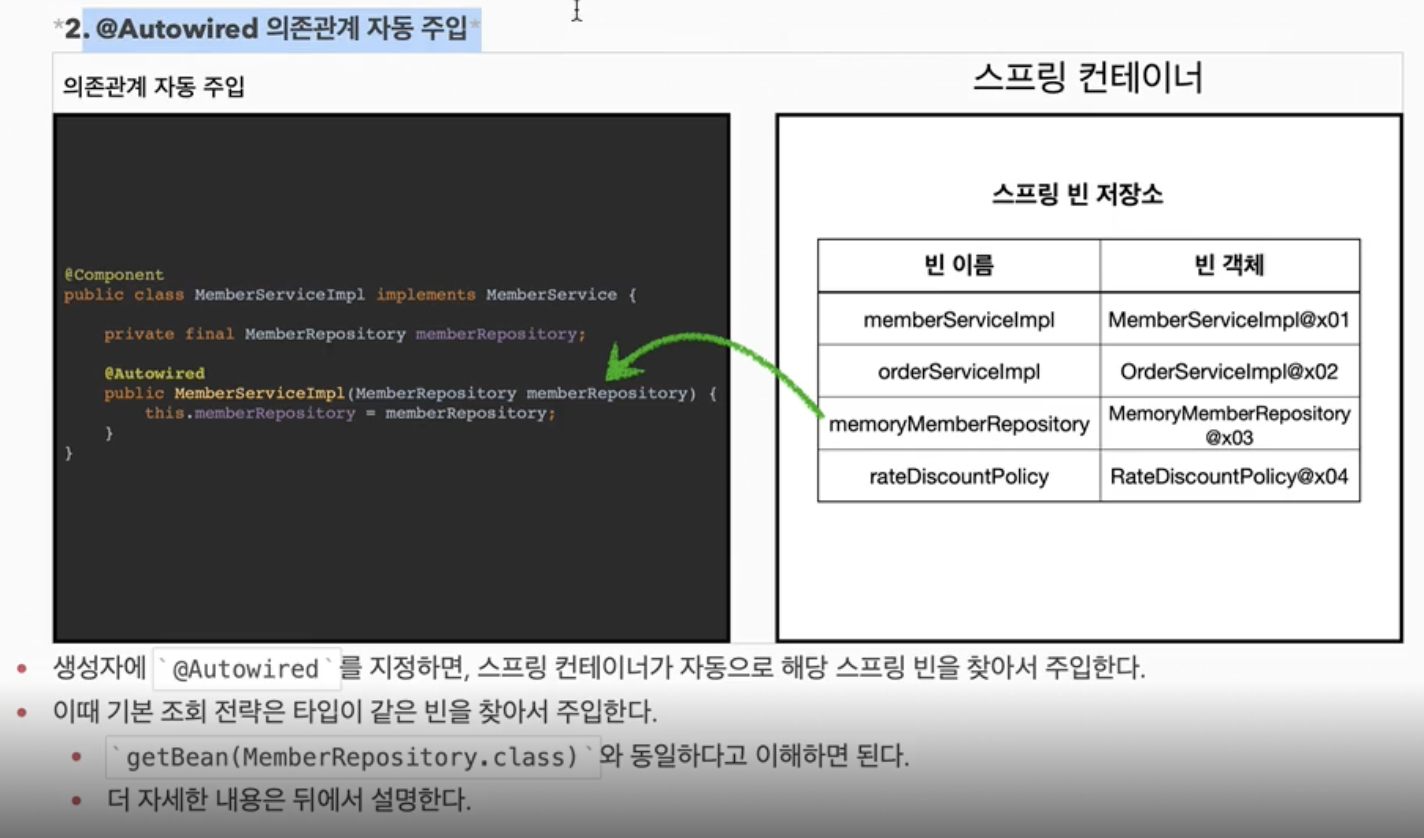This screenshot has height=838, width=1424.
Task: Click the '@Component' annotation in the code
Action: point(114,275)
